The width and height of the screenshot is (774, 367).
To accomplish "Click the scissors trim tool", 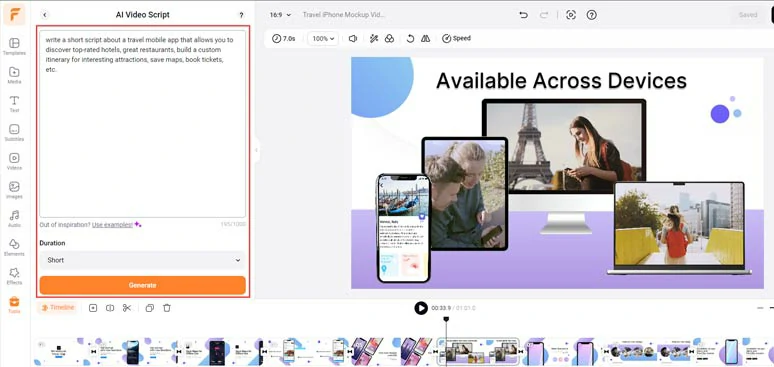I will (x=127, y=308).
